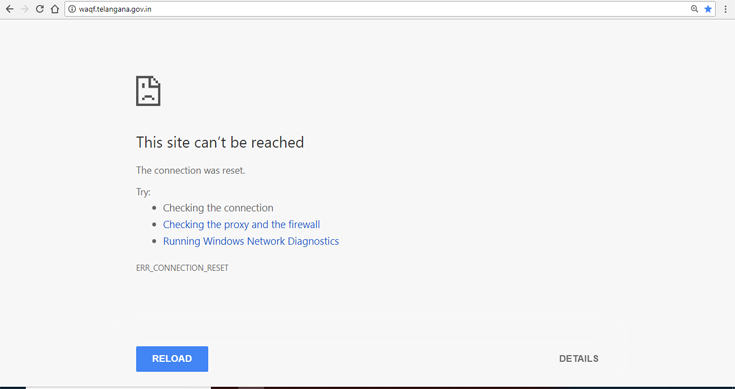
Task: Go back using the browser back arrow
Action: (x=9, y=9)
